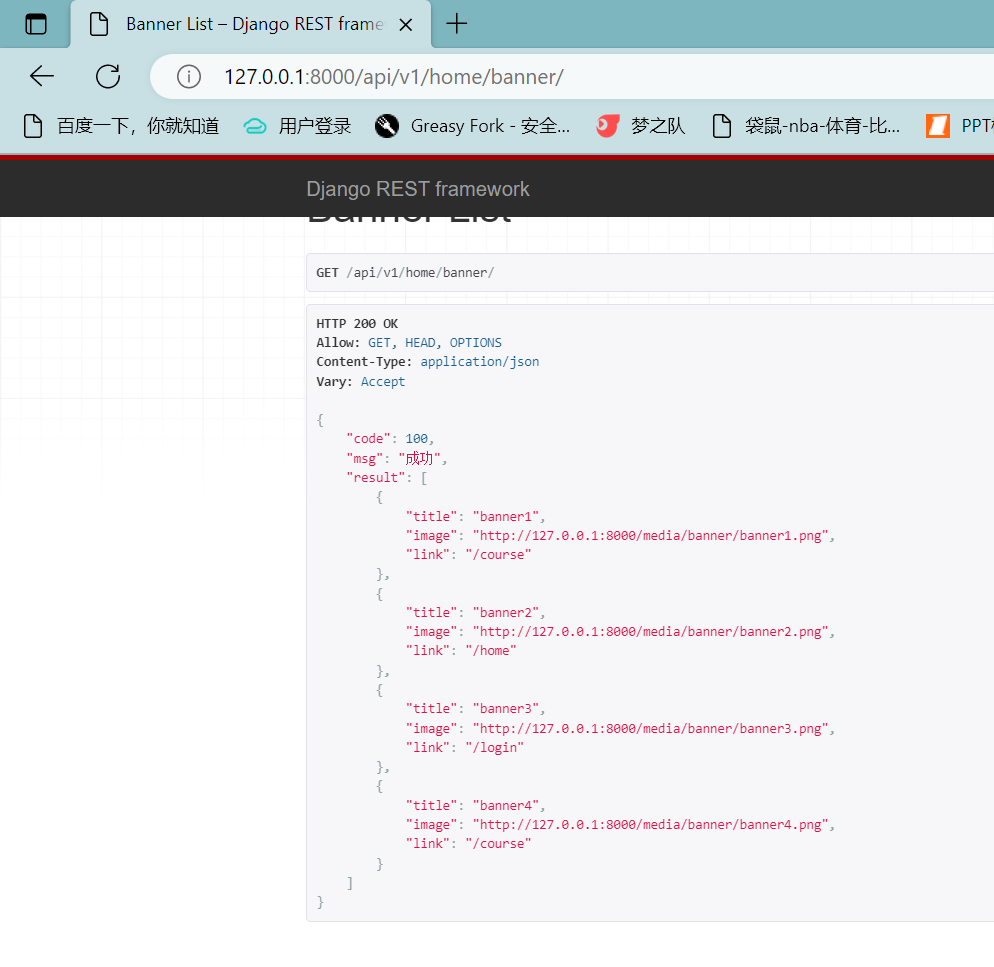This screenshot has width=994, height=967.
Task: Click the "/home" link value
Action: (x=491, y=651)
